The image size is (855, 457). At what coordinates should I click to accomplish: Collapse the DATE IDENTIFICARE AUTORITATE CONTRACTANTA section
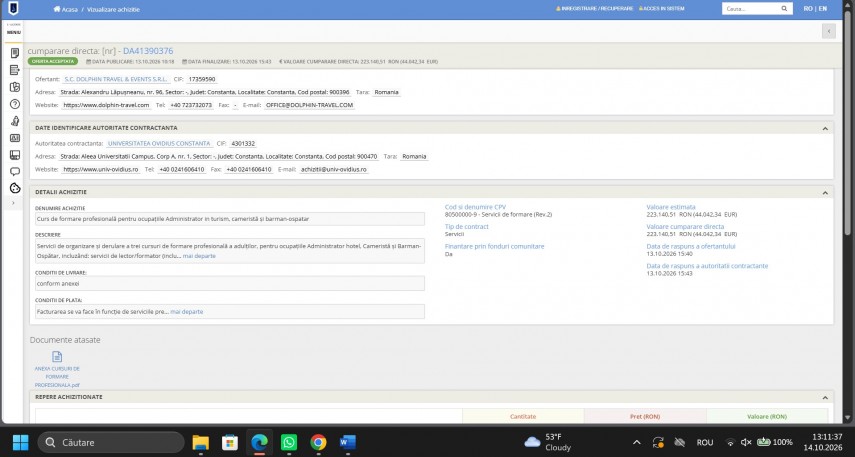point(825,128)
